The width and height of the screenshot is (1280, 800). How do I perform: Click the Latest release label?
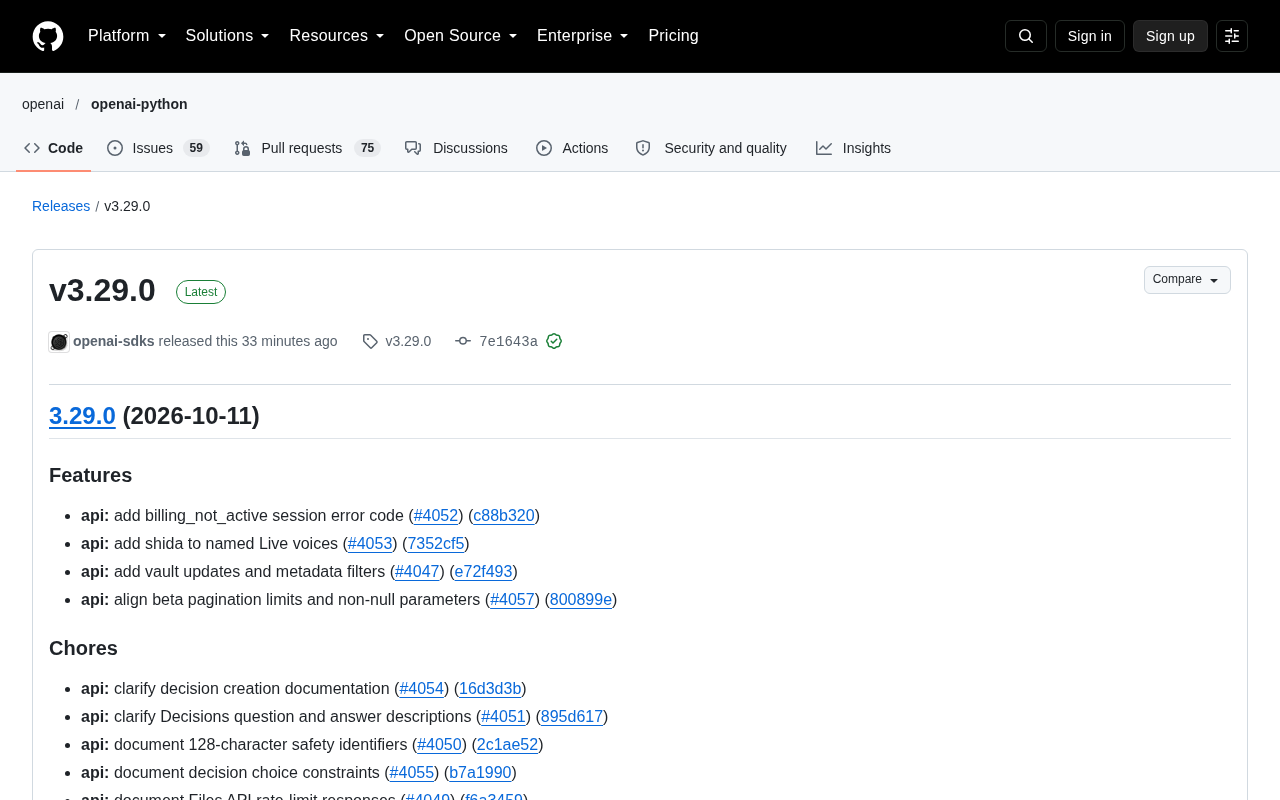point(201,292)
